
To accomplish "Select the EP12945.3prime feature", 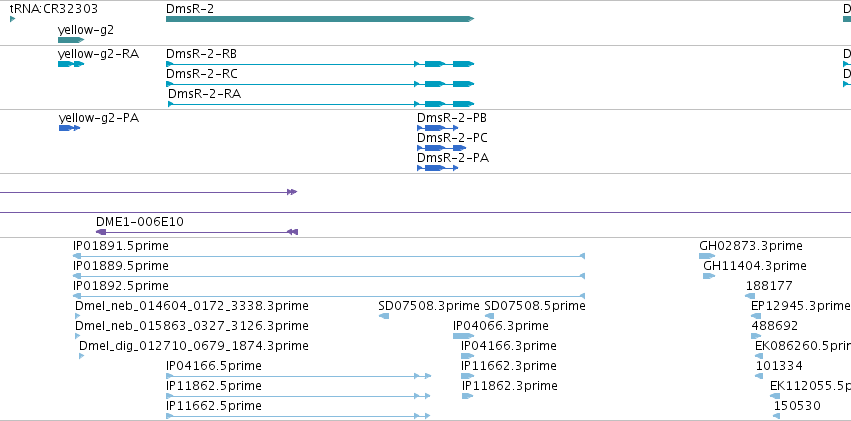I will pyautogui.click(x=756, y=316).
